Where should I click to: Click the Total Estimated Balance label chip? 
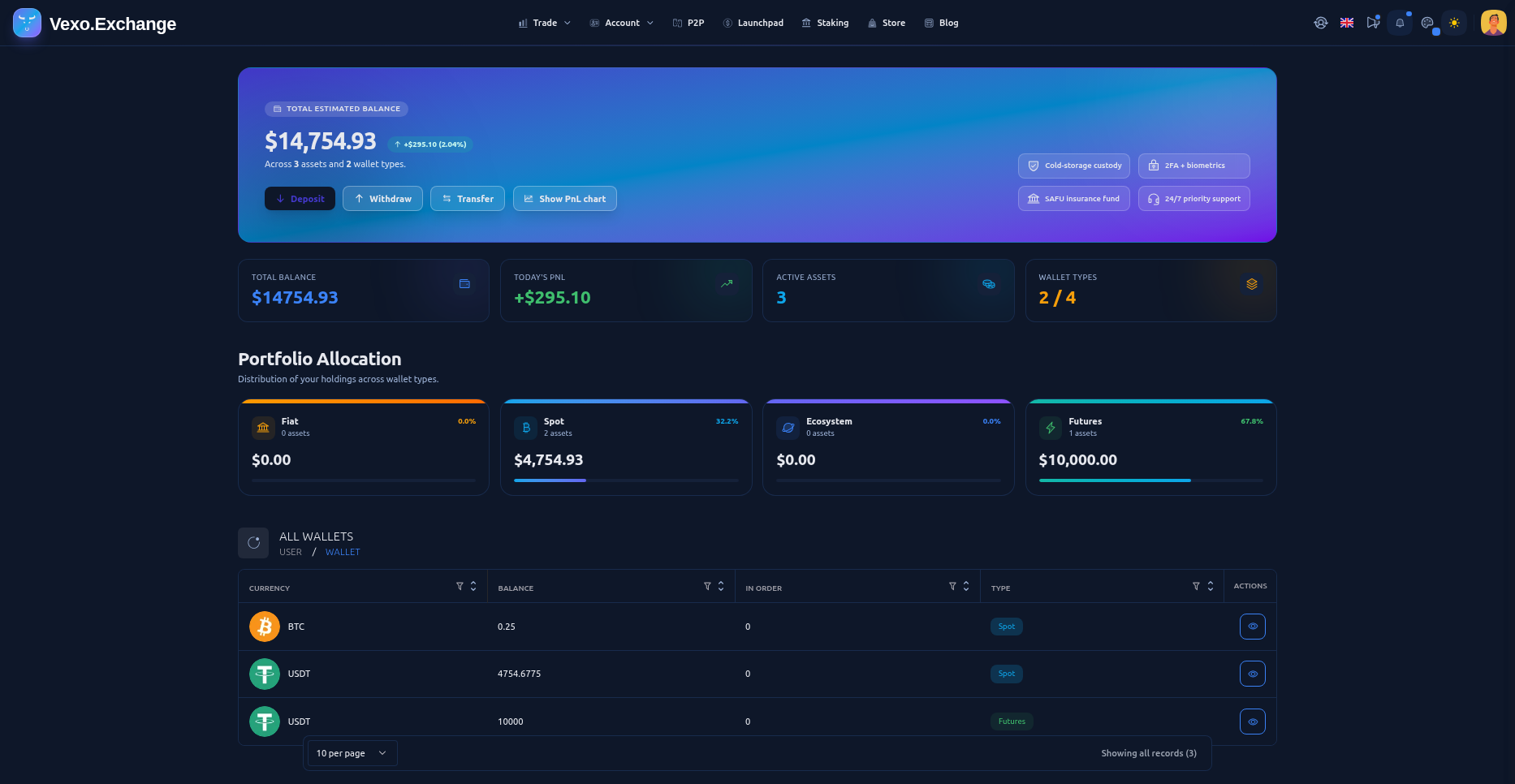(x=336, y=109)
